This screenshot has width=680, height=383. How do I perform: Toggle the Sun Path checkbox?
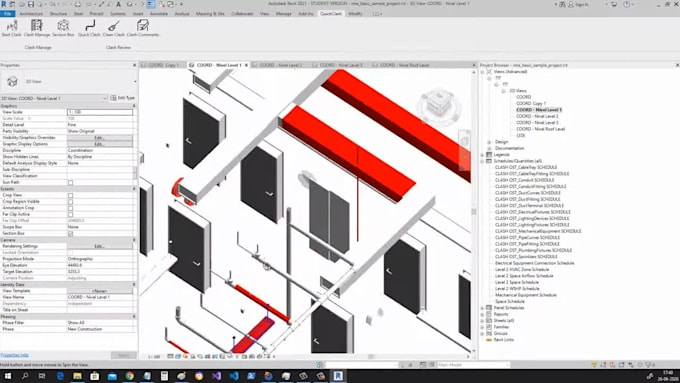tap(70, 183)
